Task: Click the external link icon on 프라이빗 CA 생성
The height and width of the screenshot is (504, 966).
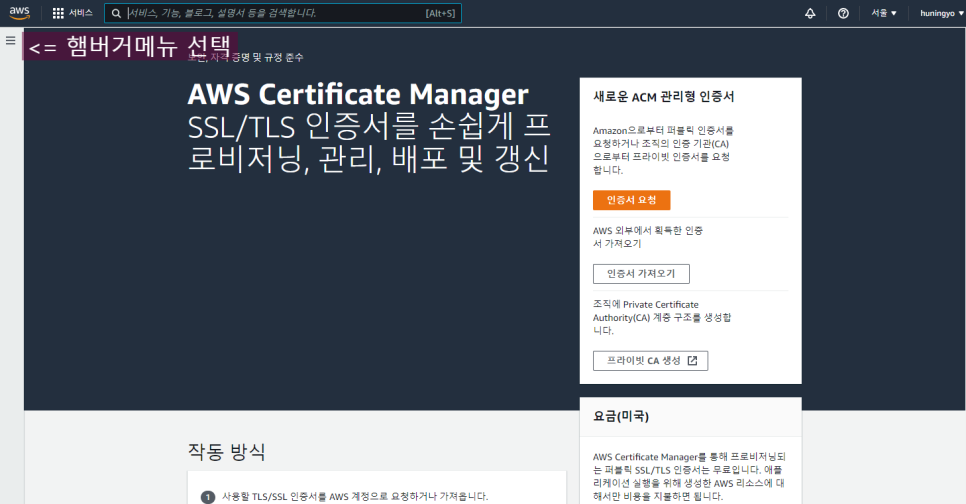Action: pyautogui.click(x=692, y=360)
